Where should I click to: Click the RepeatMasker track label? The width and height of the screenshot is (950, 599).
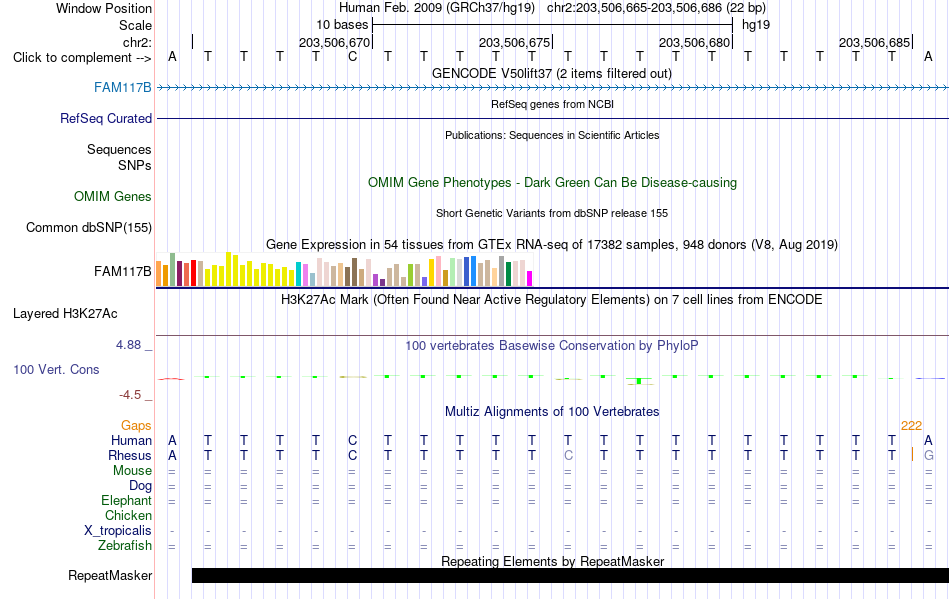[110, 575]
